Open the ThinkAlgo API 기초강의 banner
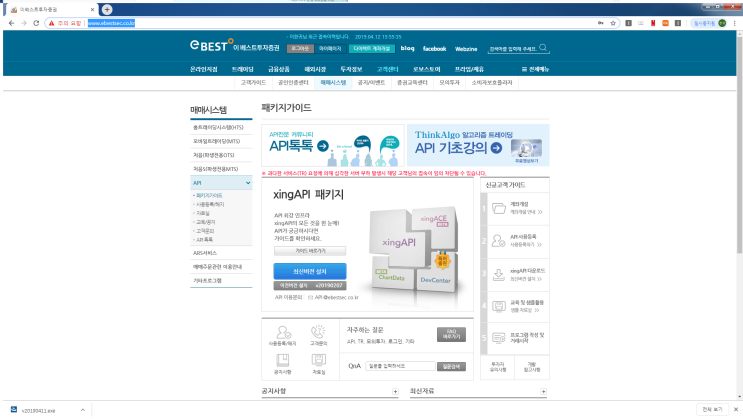Viewport: 743px width, 419px height. coord(478,145)
